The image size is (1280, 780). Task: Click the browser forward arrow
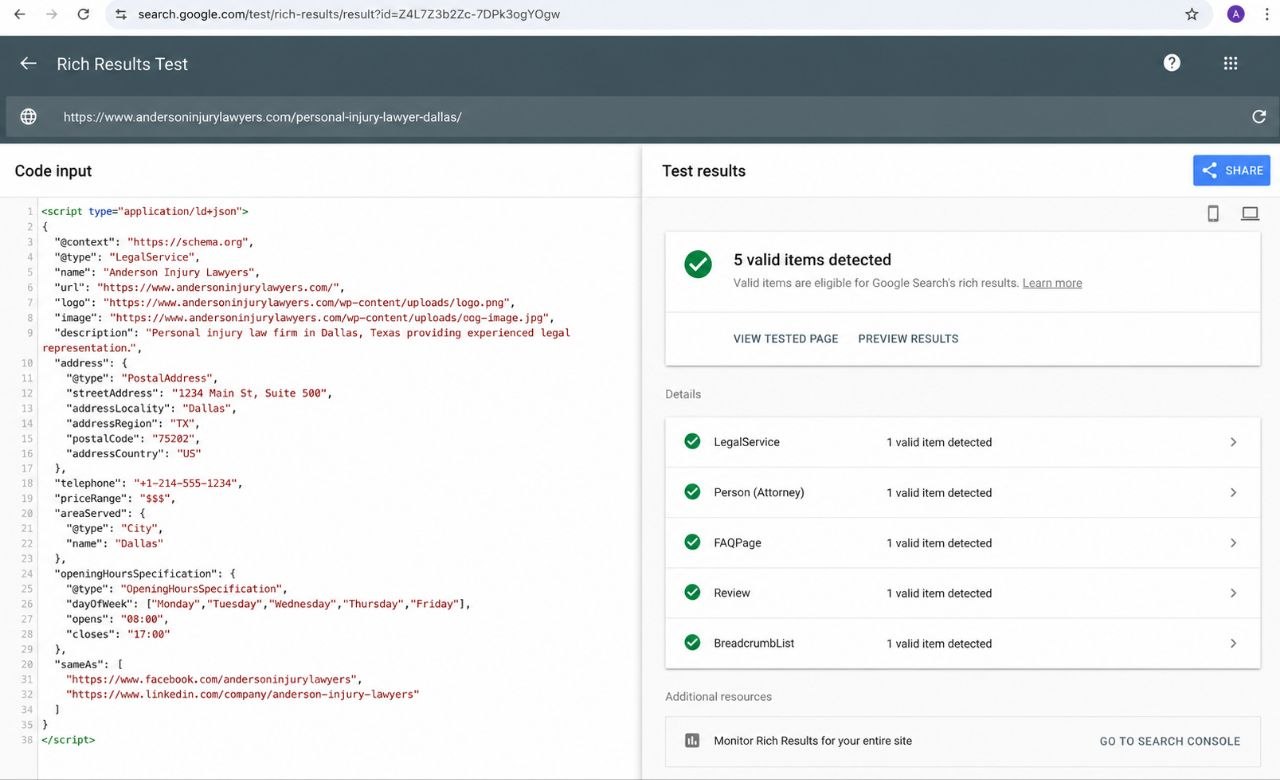[51, 14]
